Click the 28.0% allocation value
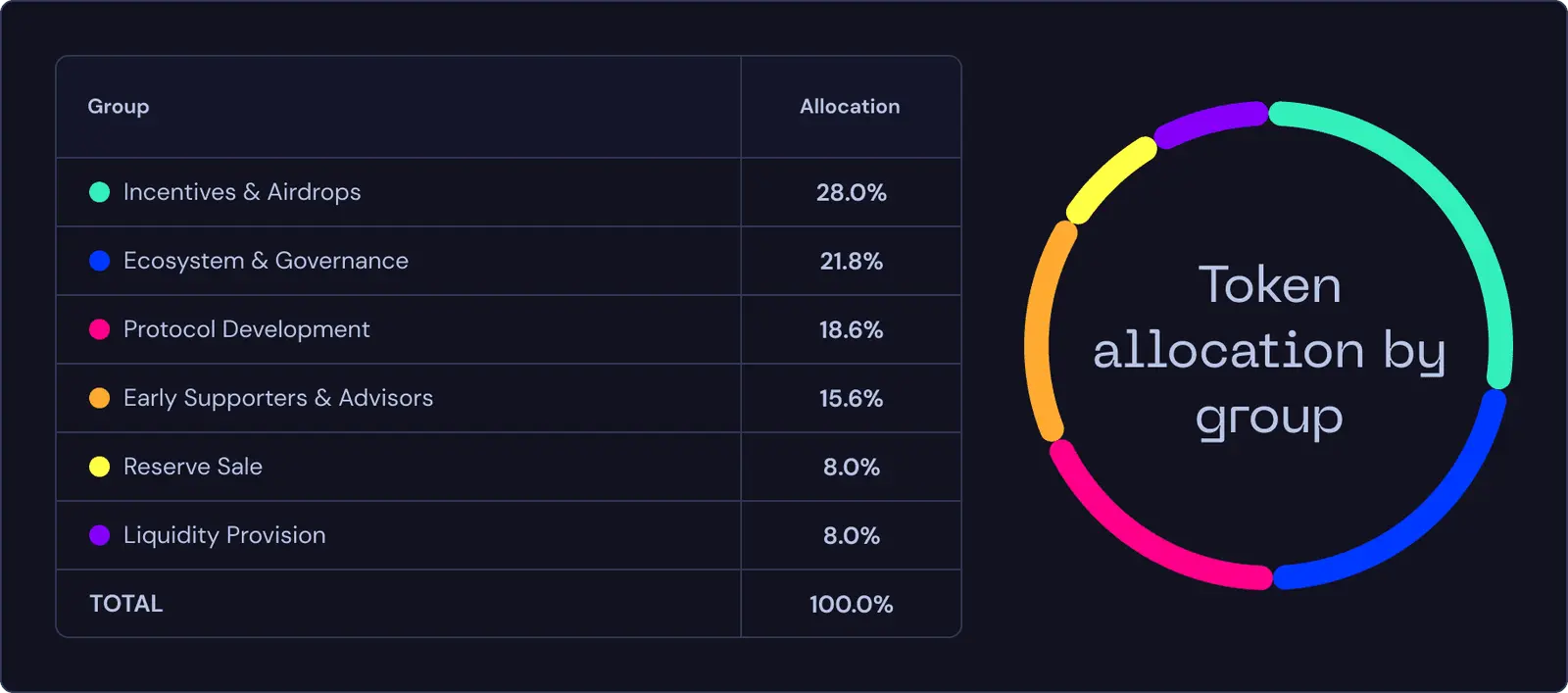 click(851, 193)
